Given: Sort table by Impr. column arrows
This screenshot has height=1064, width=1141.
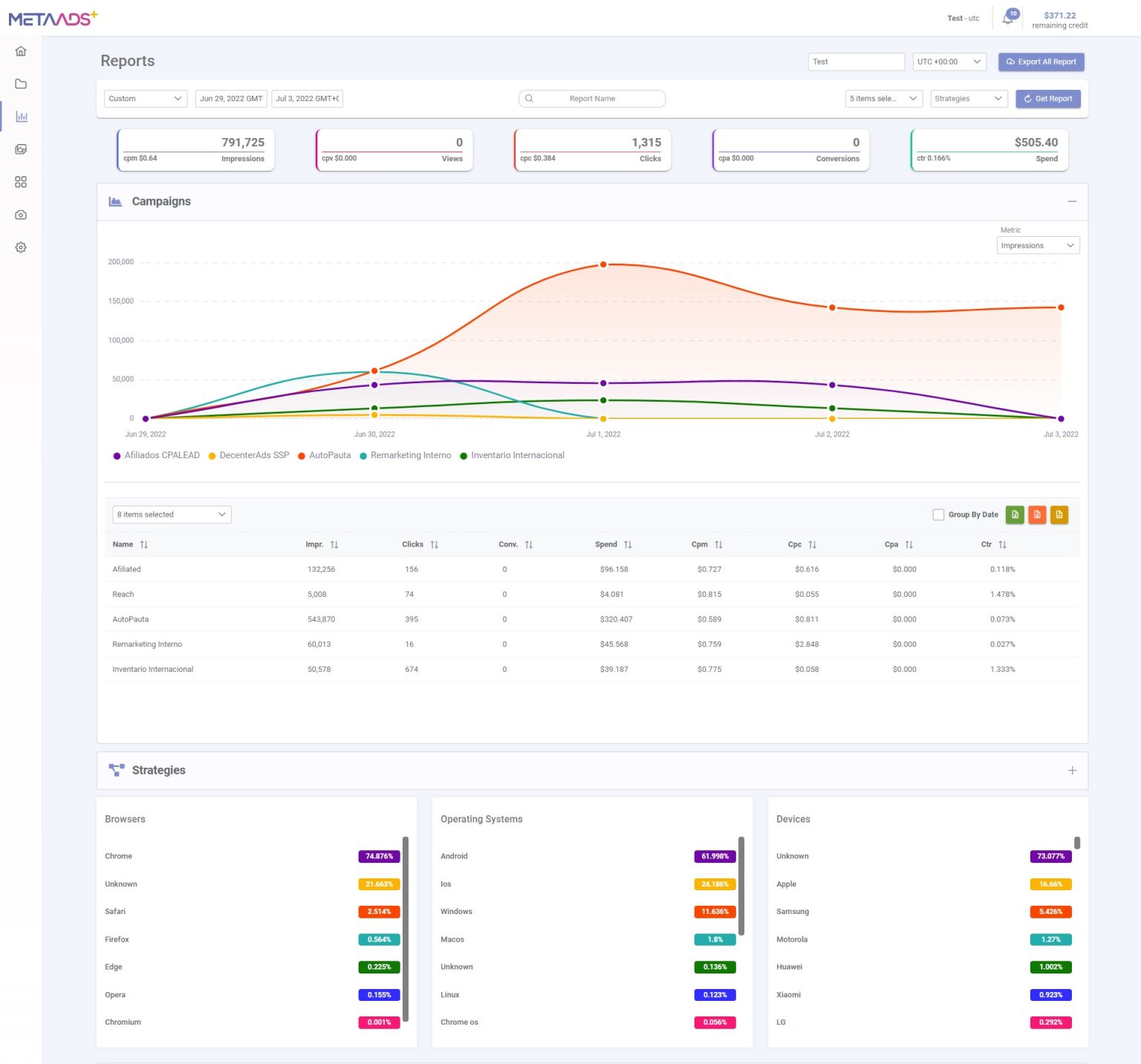Looking at the screenshot, I should click(x=334, y=545).
